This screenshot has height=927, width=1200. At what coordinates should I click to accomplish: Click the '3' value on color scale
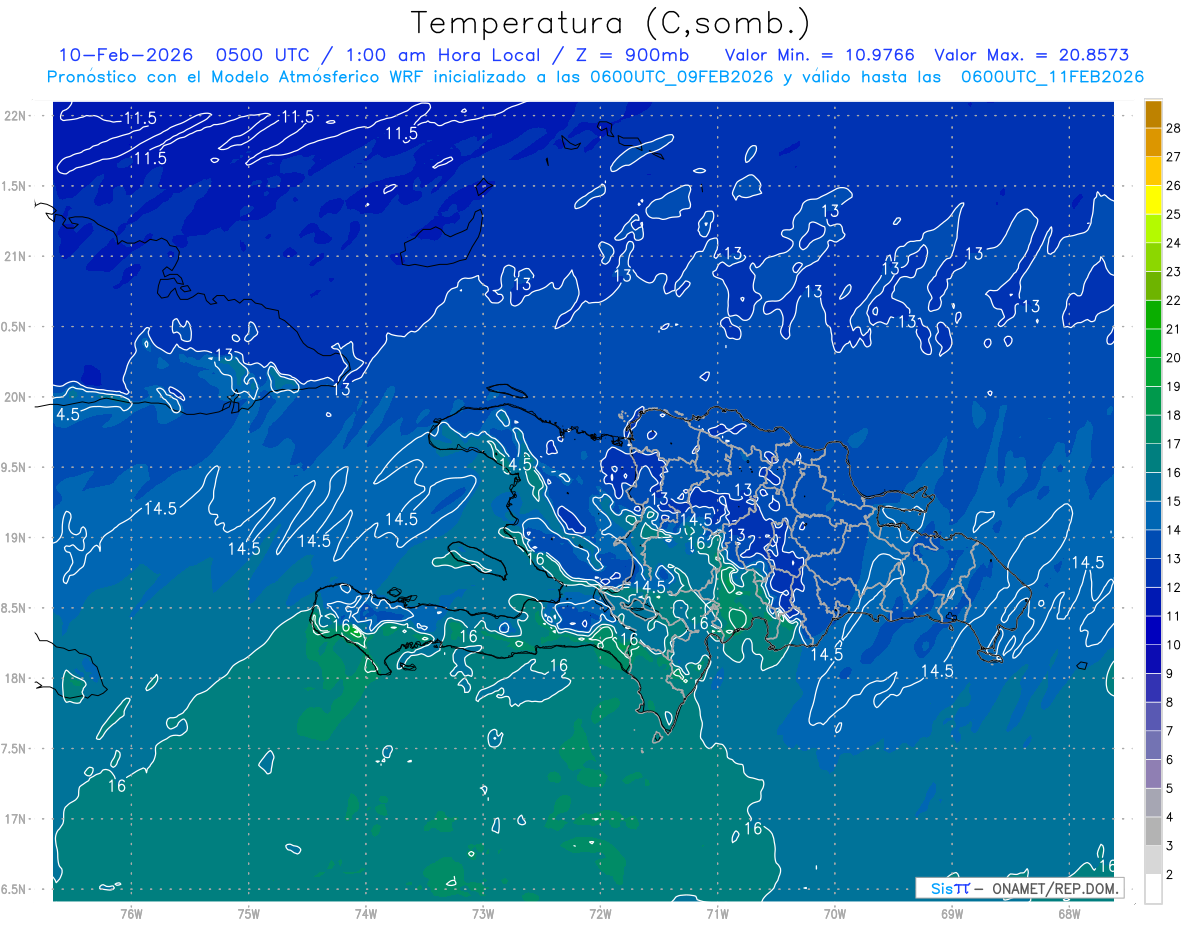[x=1170, y=846]
